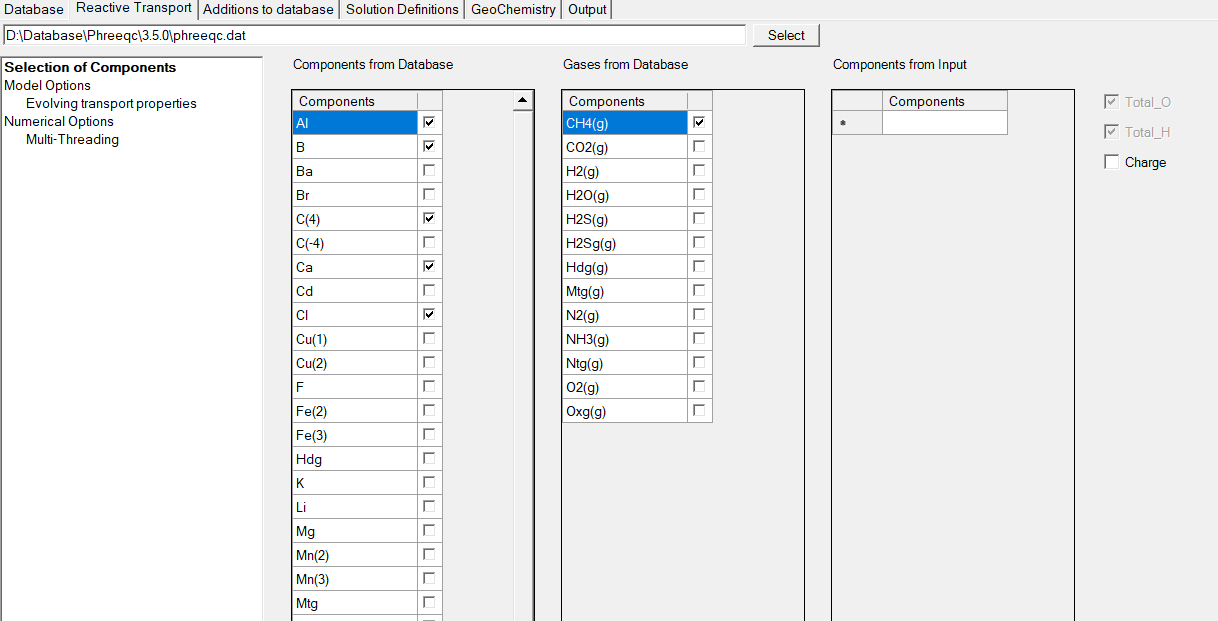Check the Fe(2) component checkbox
The height and width of the screenshot is (621, 1218).
click(x=429, y=410)
